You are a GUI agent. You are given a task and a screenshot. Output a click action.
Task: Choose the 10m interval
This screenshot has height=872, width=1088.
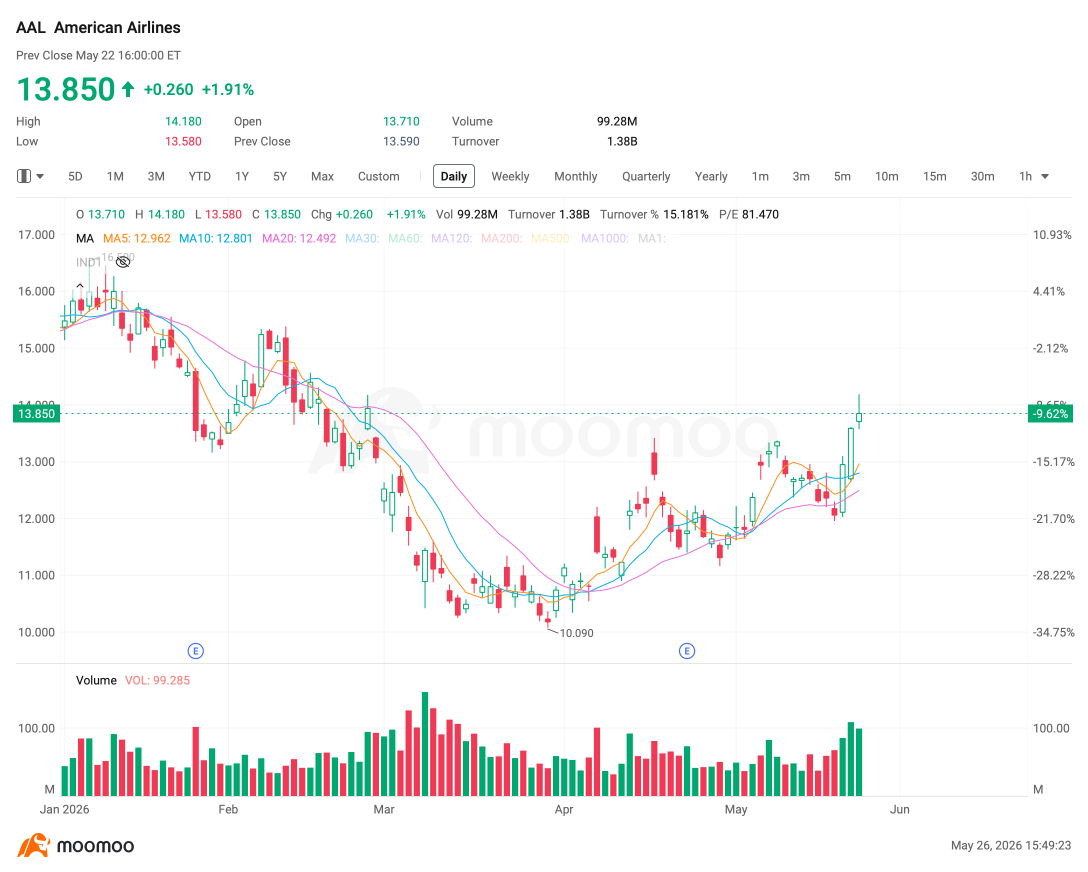(886, 176)
